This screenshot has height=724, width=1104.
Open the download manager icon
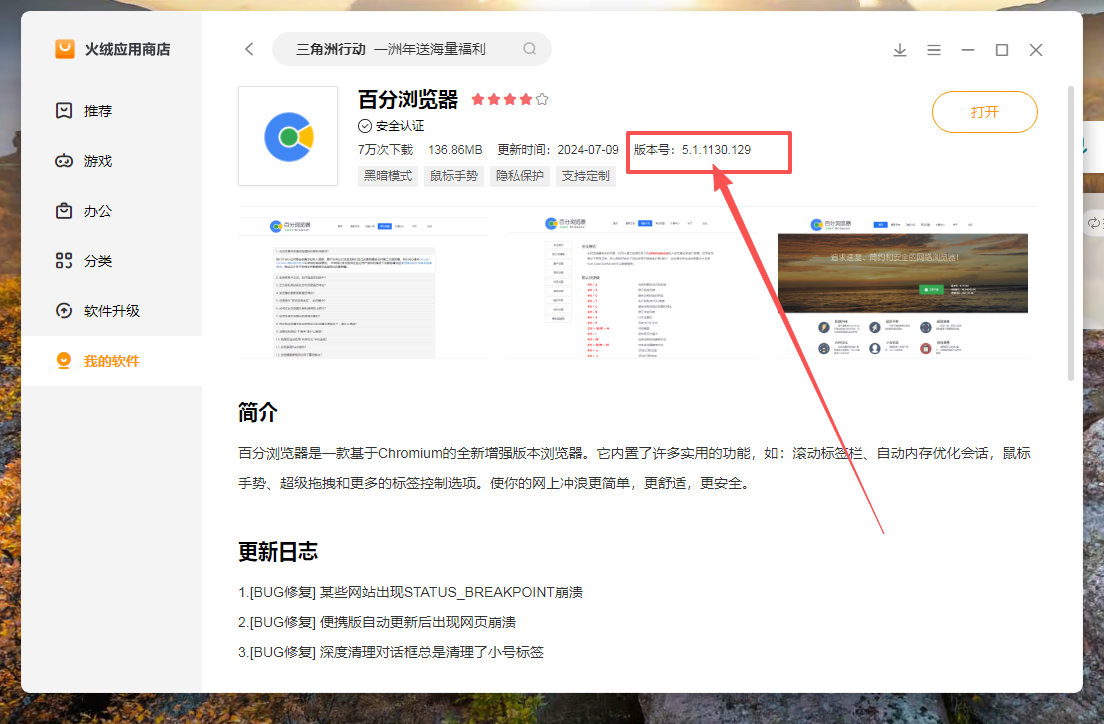[899, 50]
